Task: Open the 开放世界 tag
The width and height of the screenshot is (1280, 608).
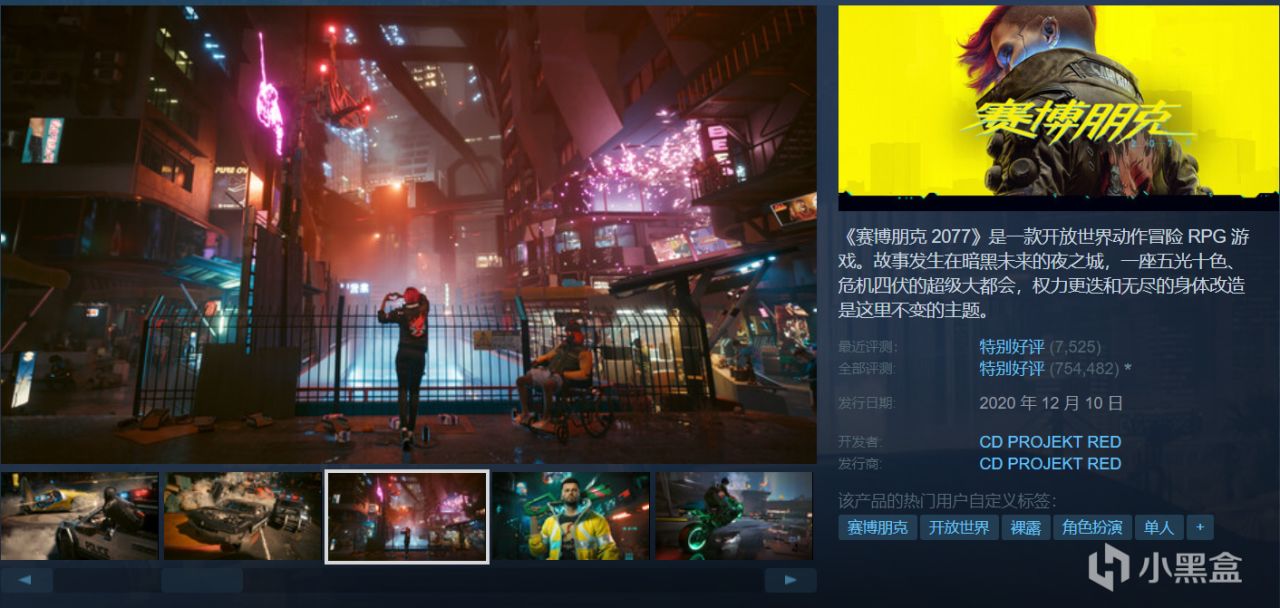Action: pos(959,527)
